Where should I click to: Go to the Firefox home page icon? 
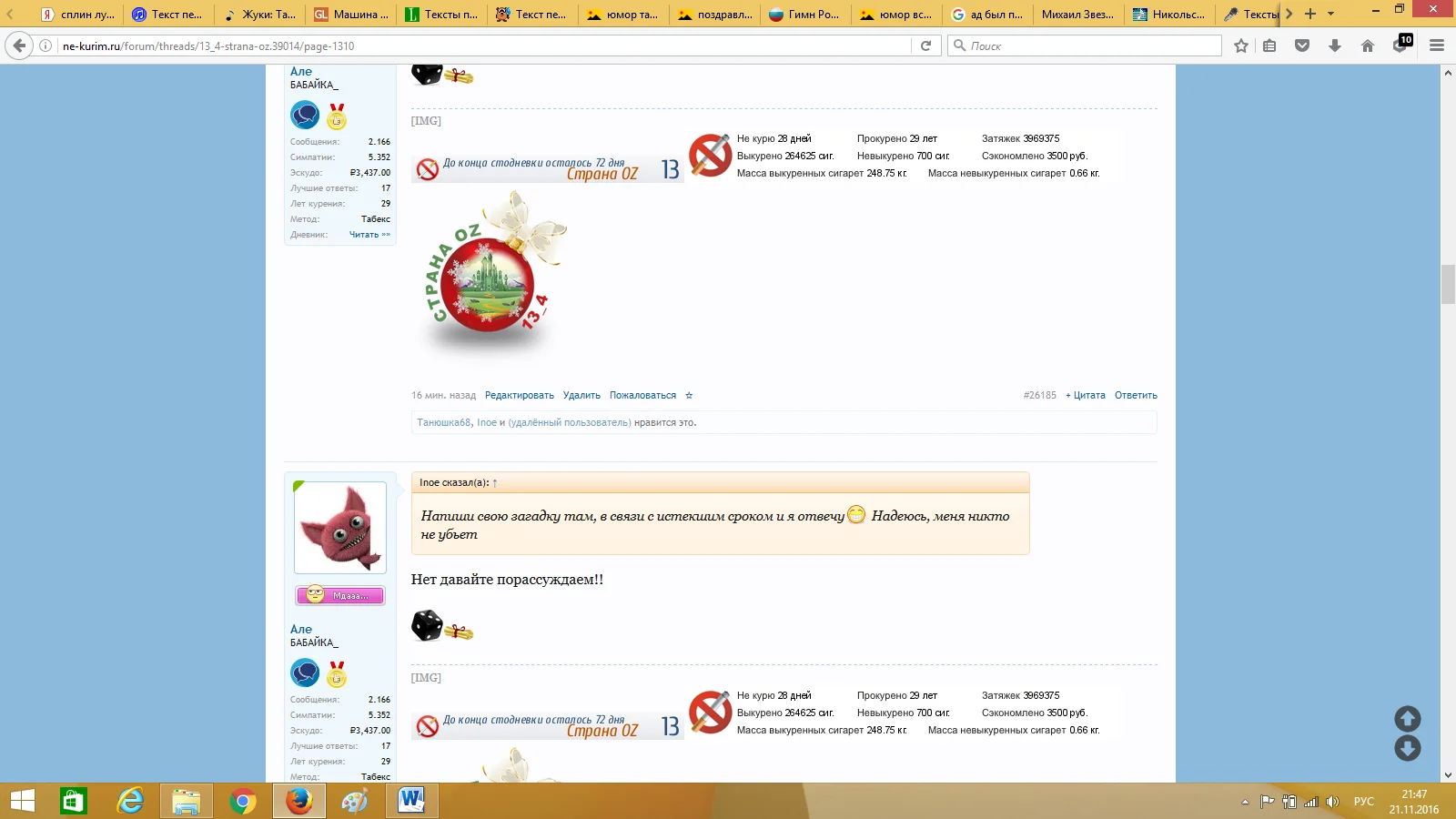click(1367, 45)
